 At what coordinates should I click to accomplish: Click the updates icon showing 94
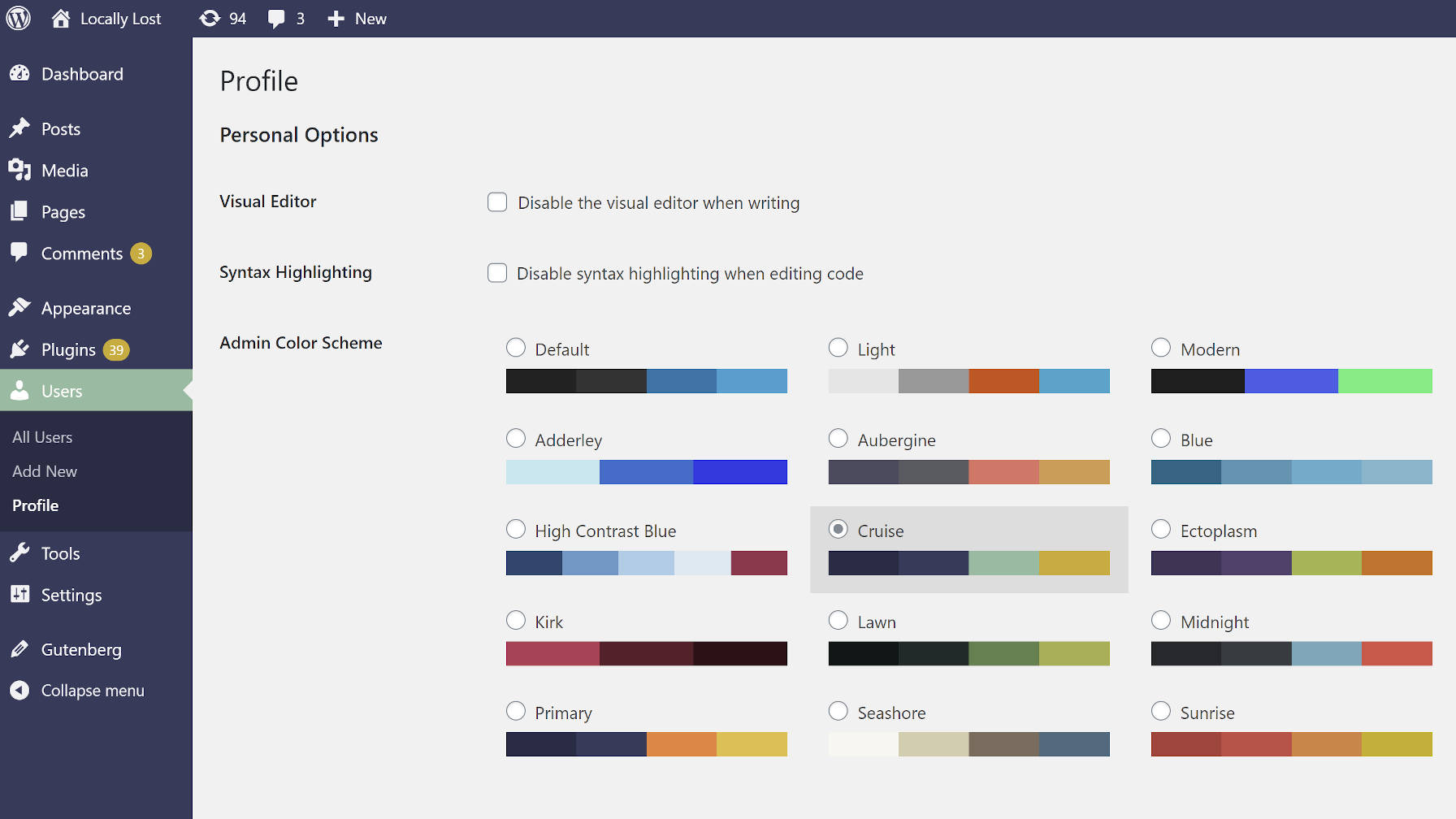221,18
